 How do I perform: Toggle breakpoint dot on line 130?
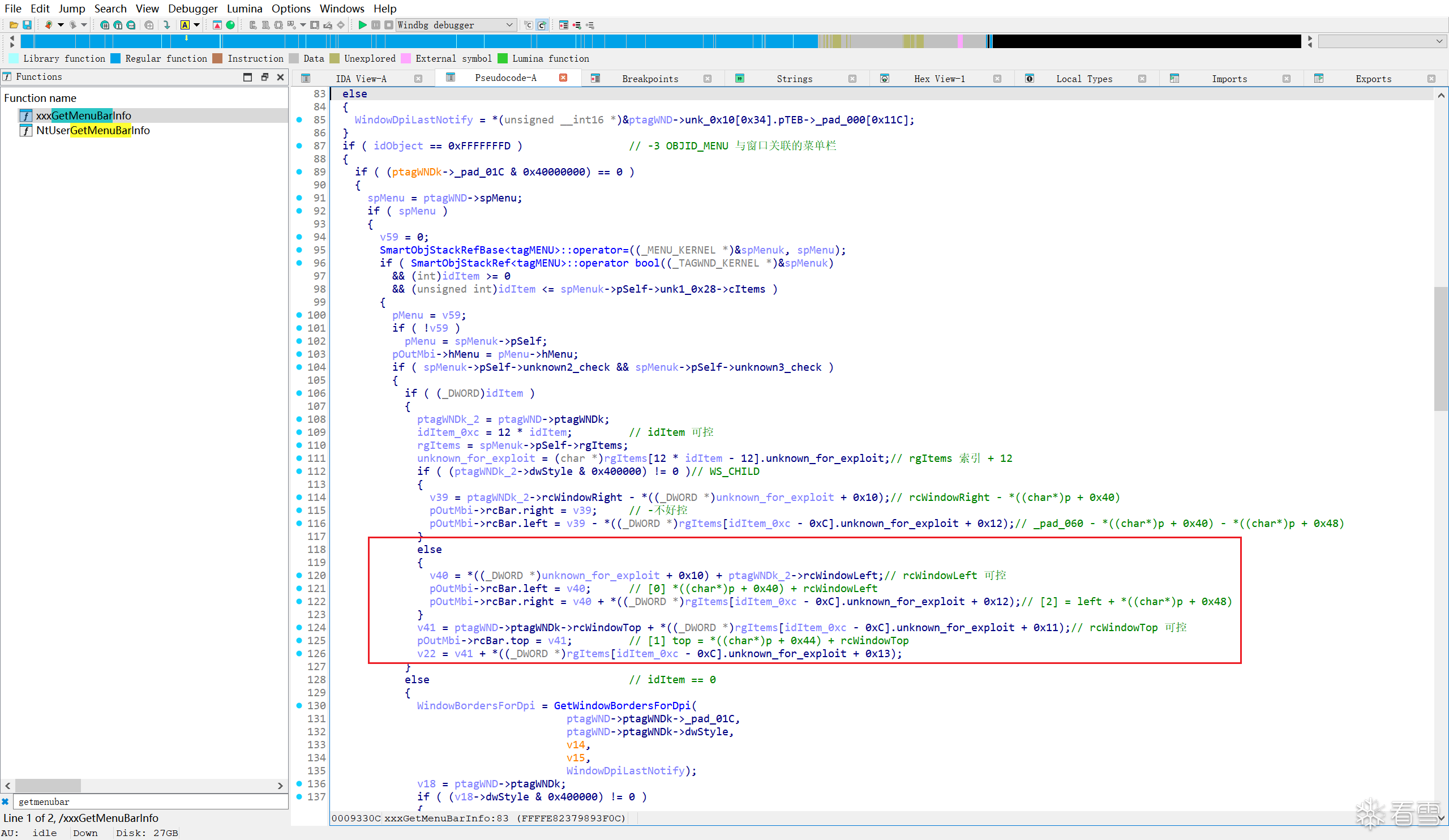coord(299,705)
